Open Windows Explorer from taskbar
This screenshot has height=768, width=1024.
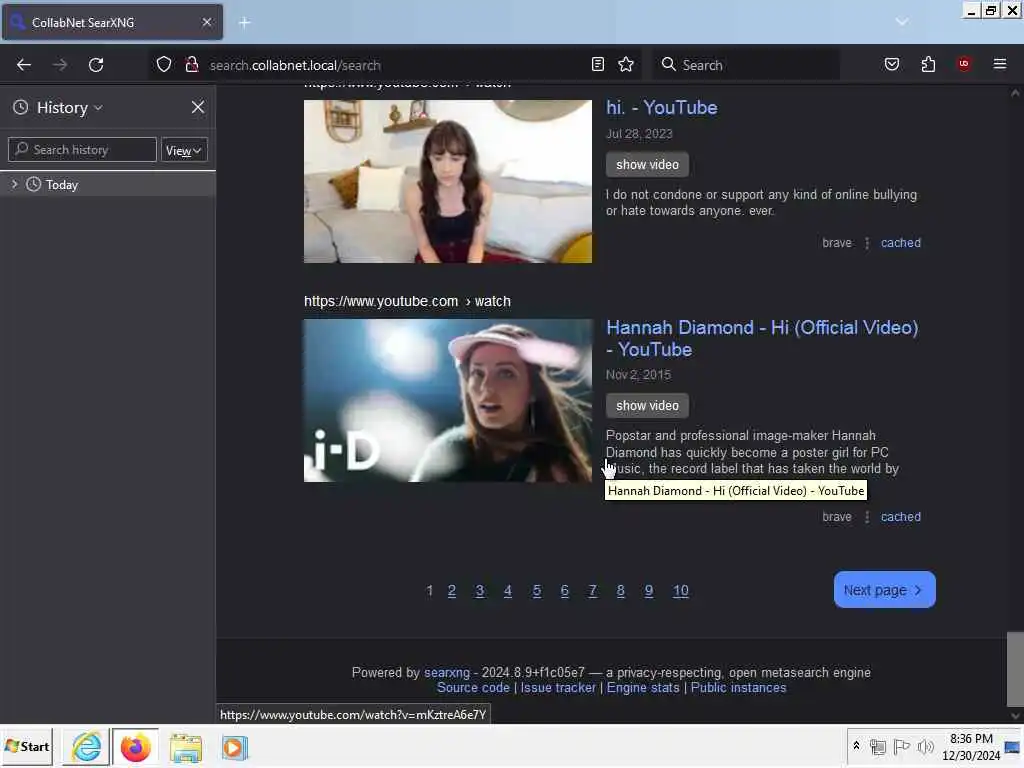coord(185,747)
